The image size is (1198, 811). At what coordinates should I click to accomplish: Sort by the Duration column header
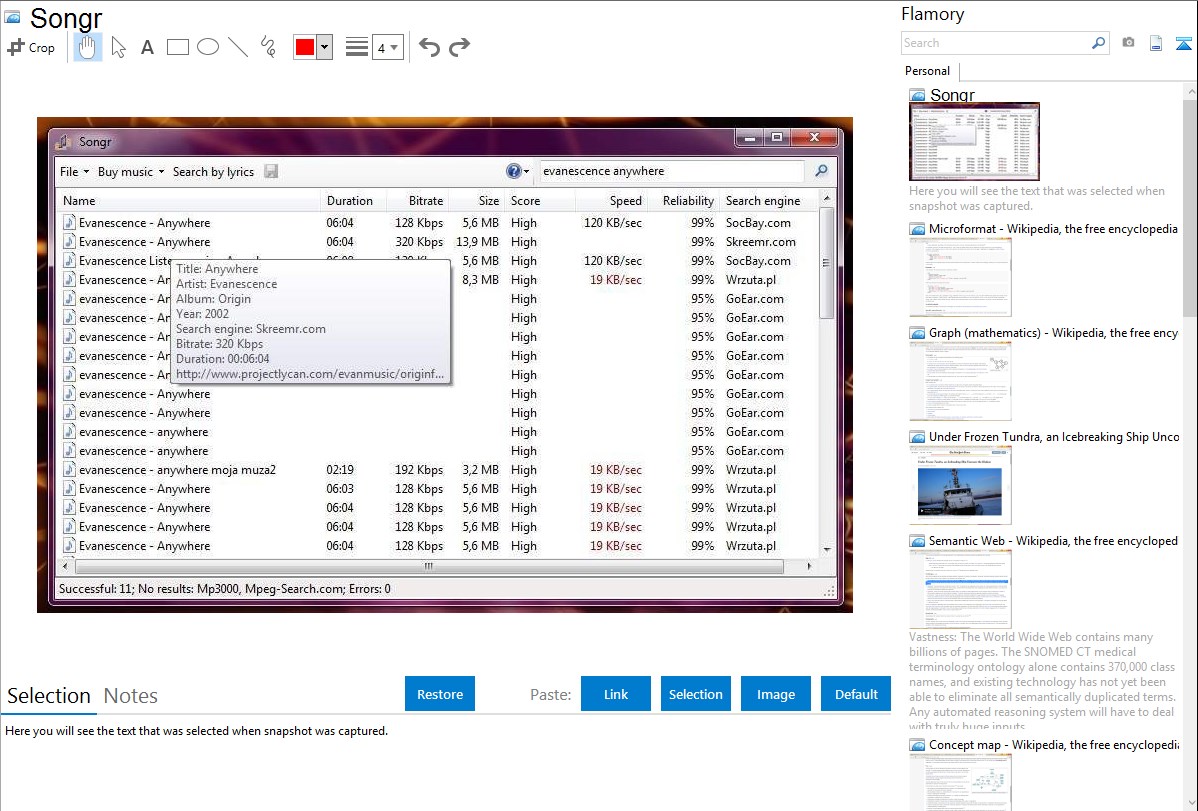353,200
